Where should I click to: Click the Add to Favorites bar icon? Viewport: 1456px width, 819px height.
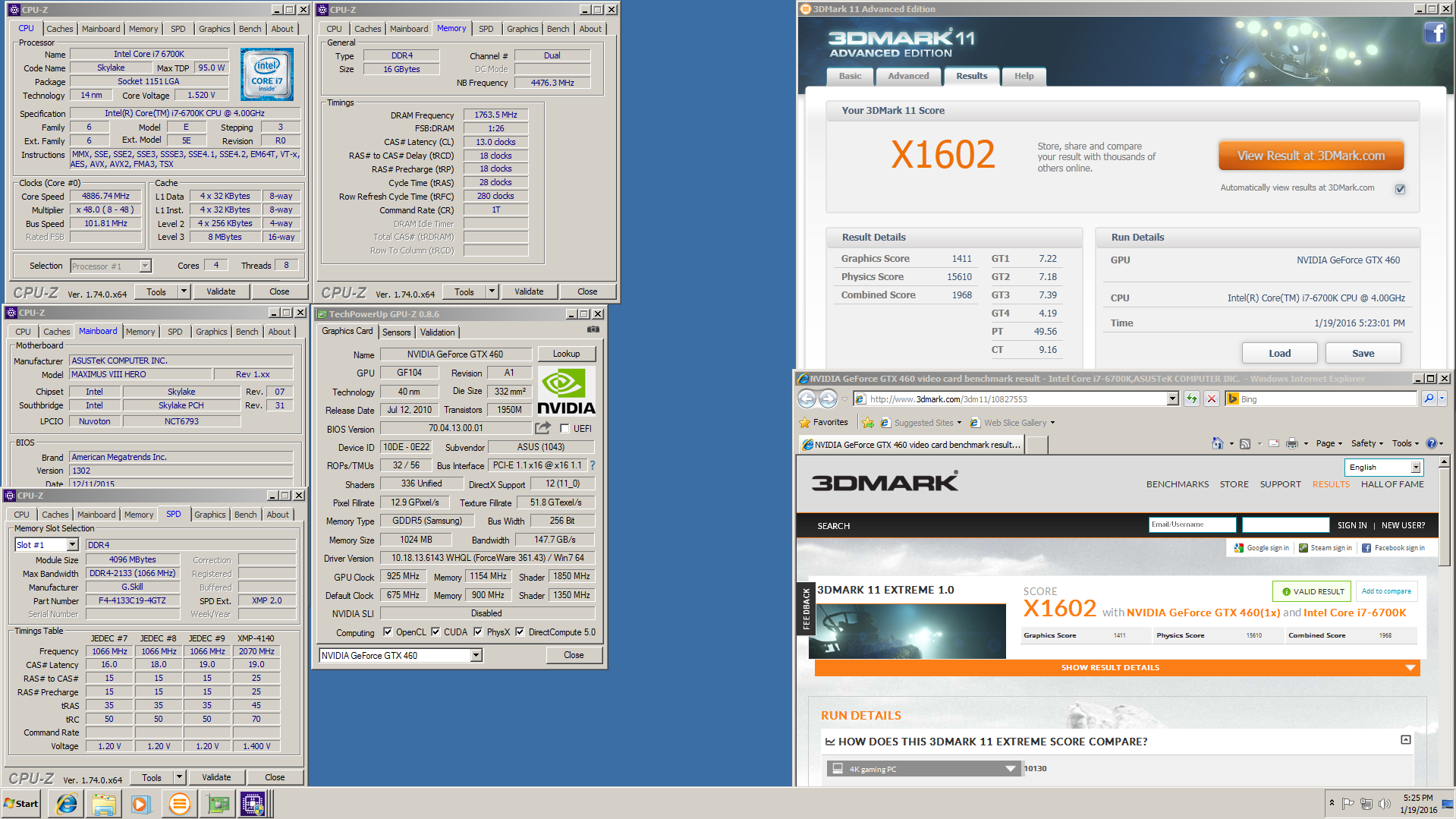click(867, 423)
